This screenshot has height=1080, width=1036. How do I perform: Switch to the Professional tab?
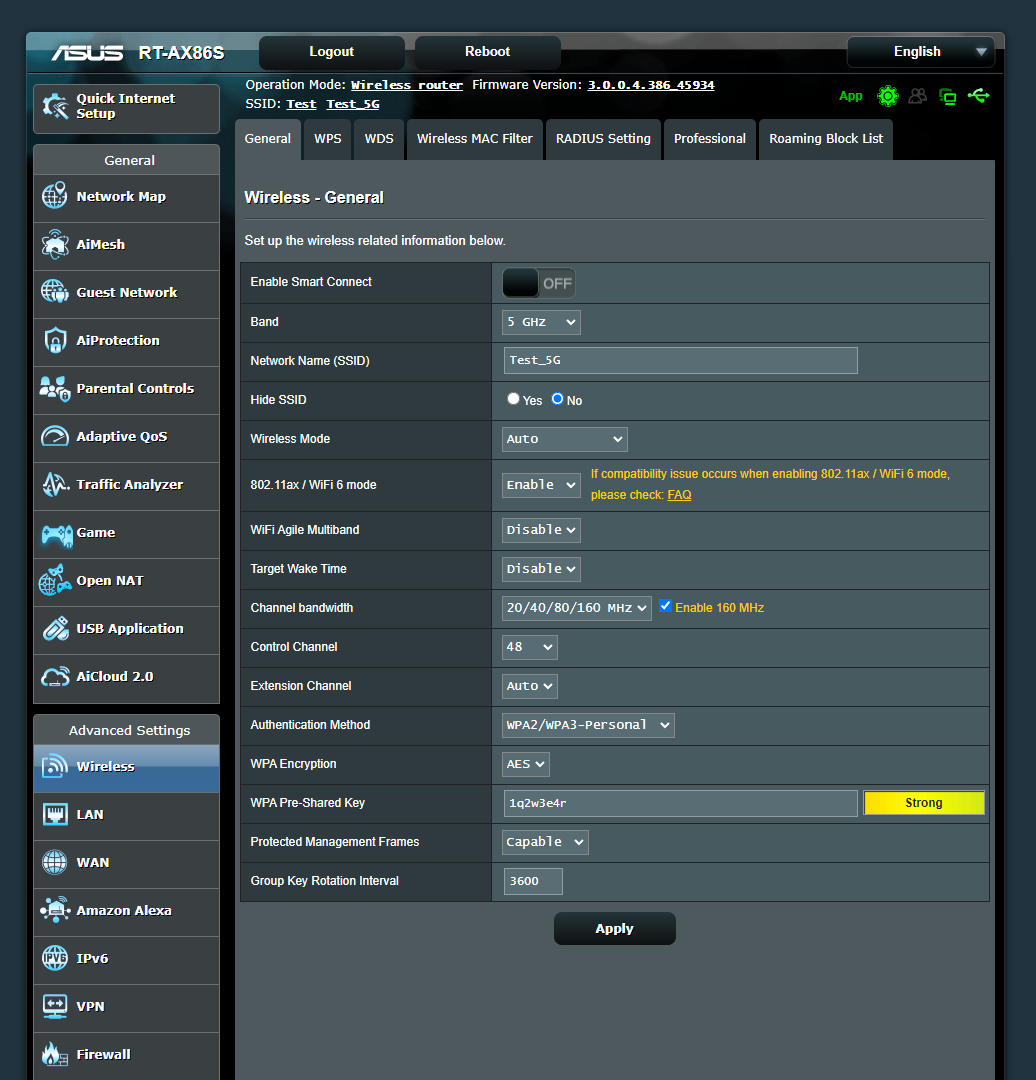pos(710,139)
